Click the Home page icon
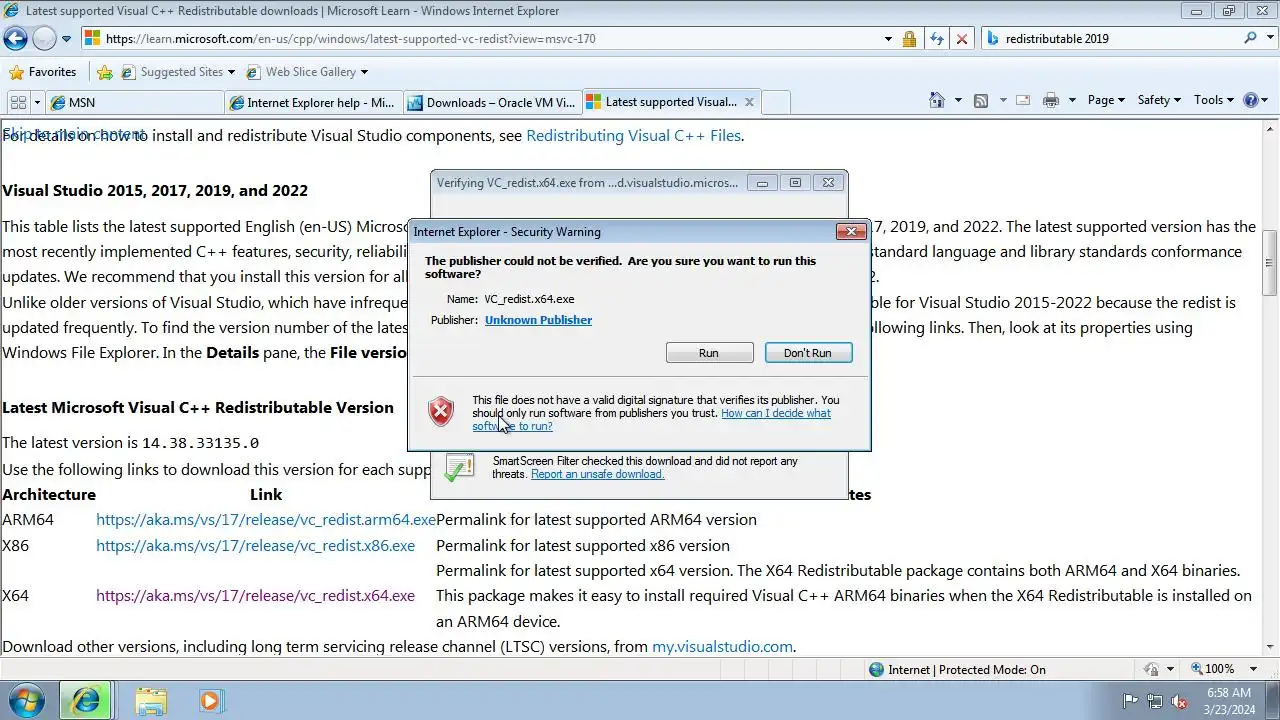Screen dimensions: 1280x720 pos(937,100)
